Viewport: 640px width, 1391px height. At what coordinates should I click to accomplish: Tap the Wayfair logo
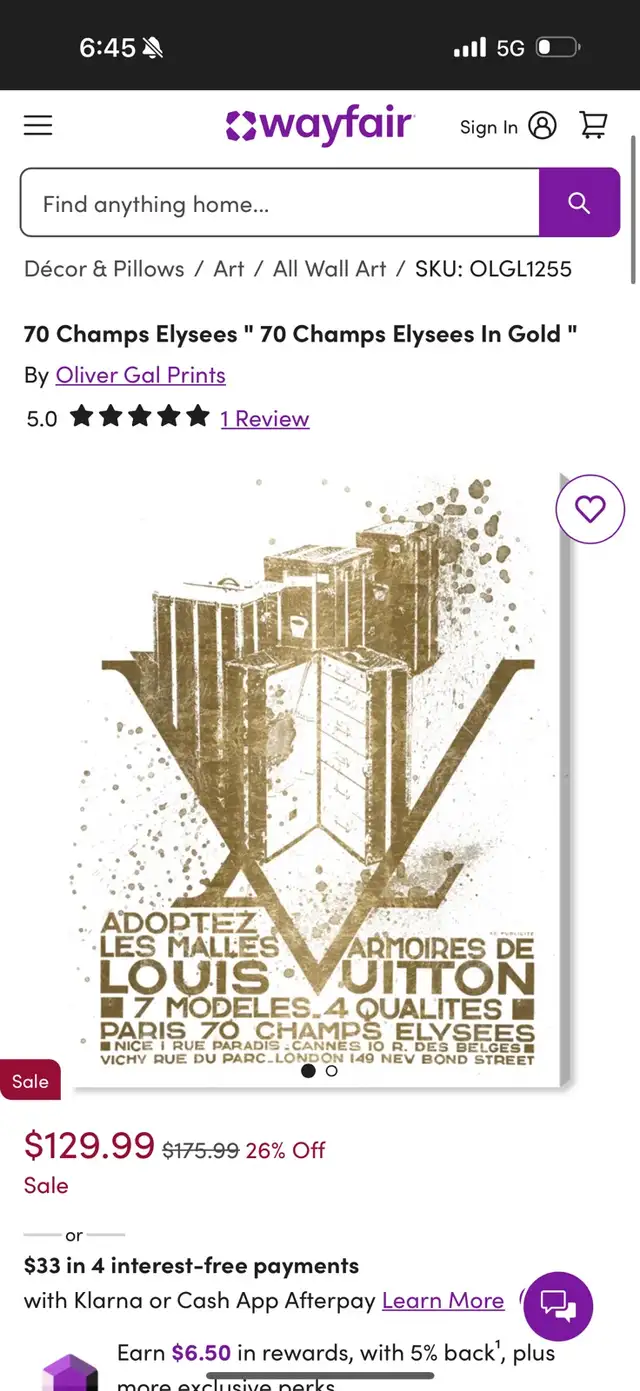pyautogui.click(x=320, y=126)
